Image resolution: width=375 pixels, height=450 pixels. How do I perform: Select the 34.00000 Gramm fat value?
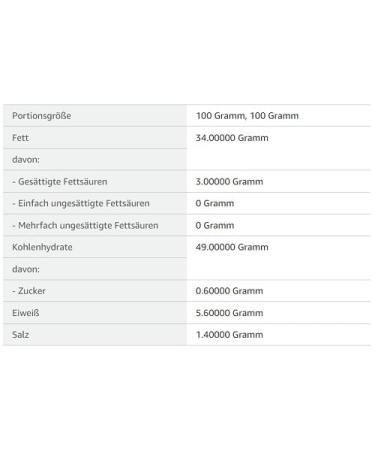coord(232,138)
